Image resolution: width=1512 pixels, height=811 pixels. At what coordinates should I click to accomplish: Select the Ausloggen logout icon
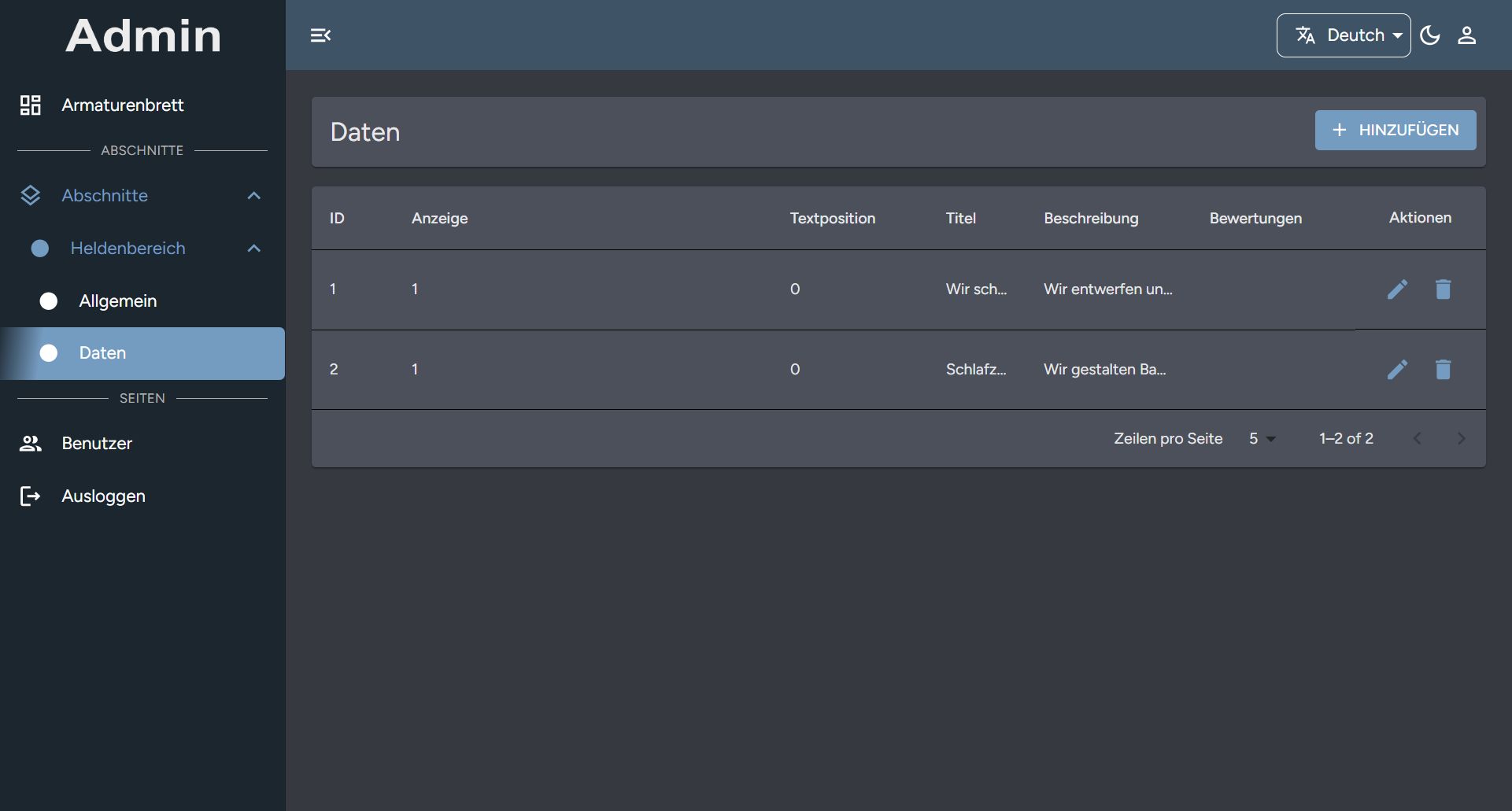tap(31, 496)
